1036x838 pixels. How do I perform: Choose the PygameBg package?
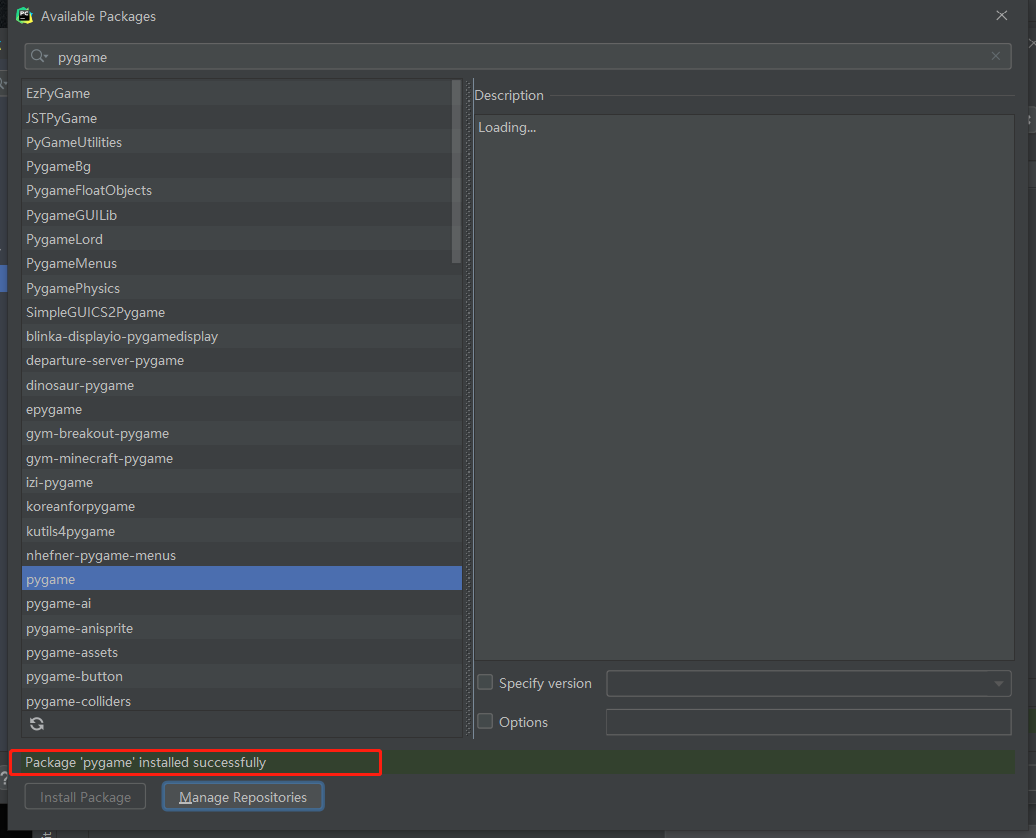click(242, 167)
